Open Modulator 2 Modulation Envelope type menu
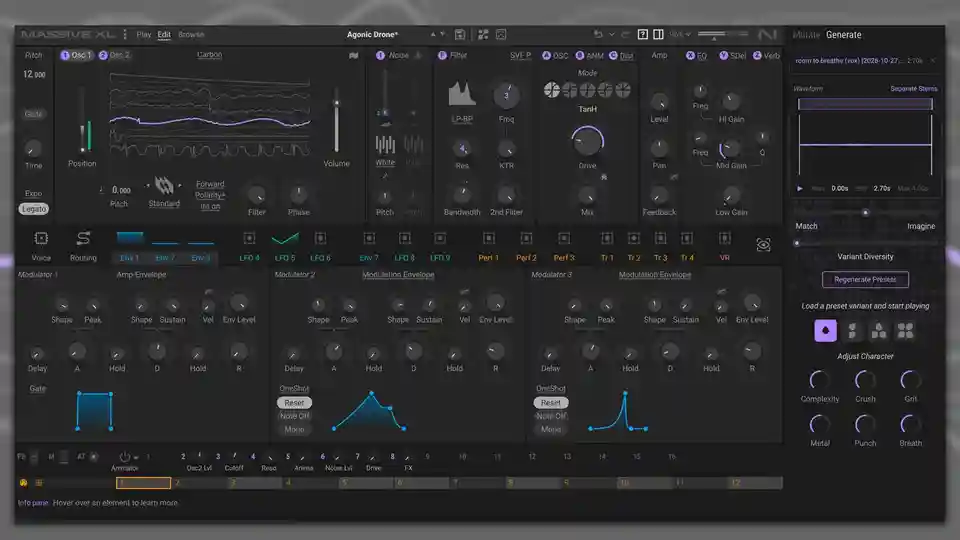 pos(398,274)
